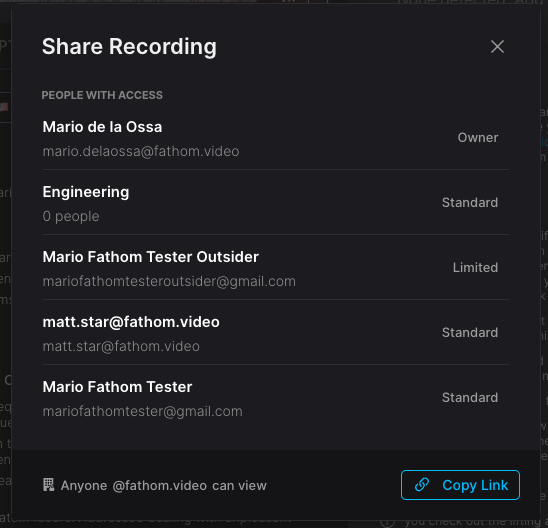Click the Anyone @fathom.video can view text

164,485
